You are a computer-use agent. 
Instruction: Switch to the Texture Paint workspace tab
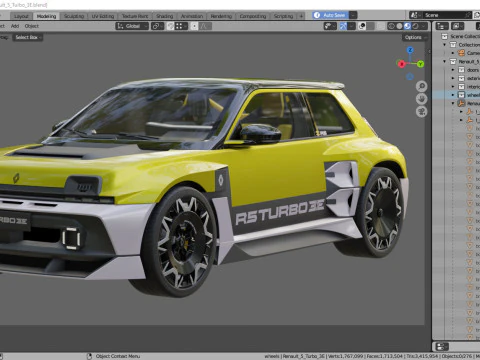pyautogui.click(x=135, y=16)
